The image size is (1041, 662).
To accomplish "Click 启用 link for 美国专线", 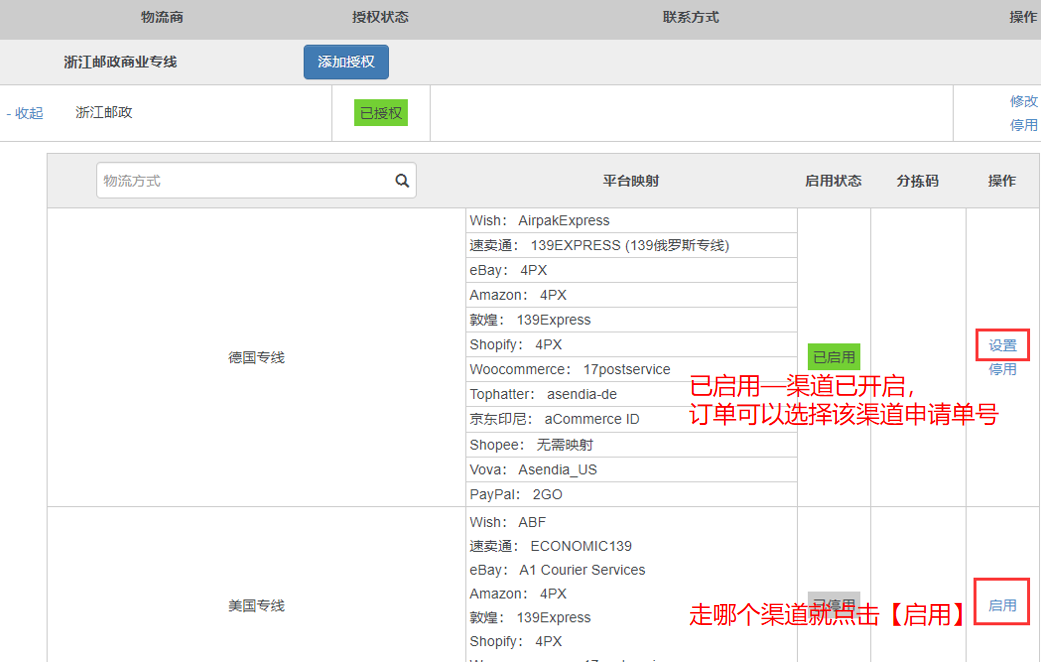I will tap(1002, 605).
